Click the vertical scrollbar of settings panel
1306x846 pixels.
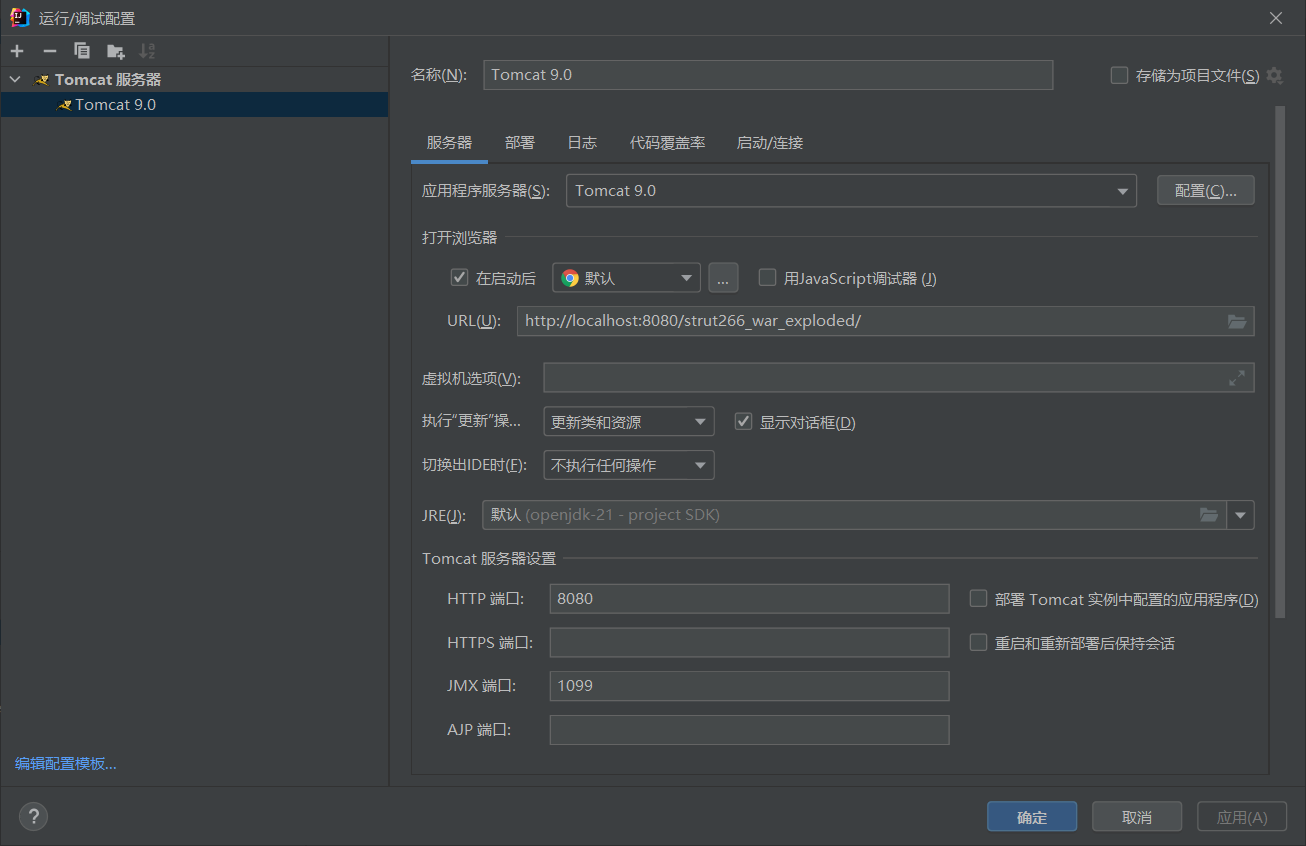pos(1280,360)
